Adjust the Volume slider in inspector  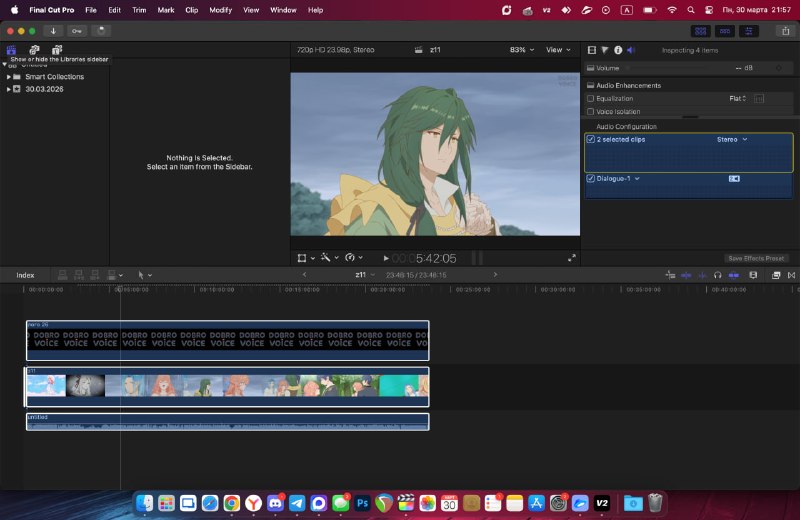click(679, 68)
